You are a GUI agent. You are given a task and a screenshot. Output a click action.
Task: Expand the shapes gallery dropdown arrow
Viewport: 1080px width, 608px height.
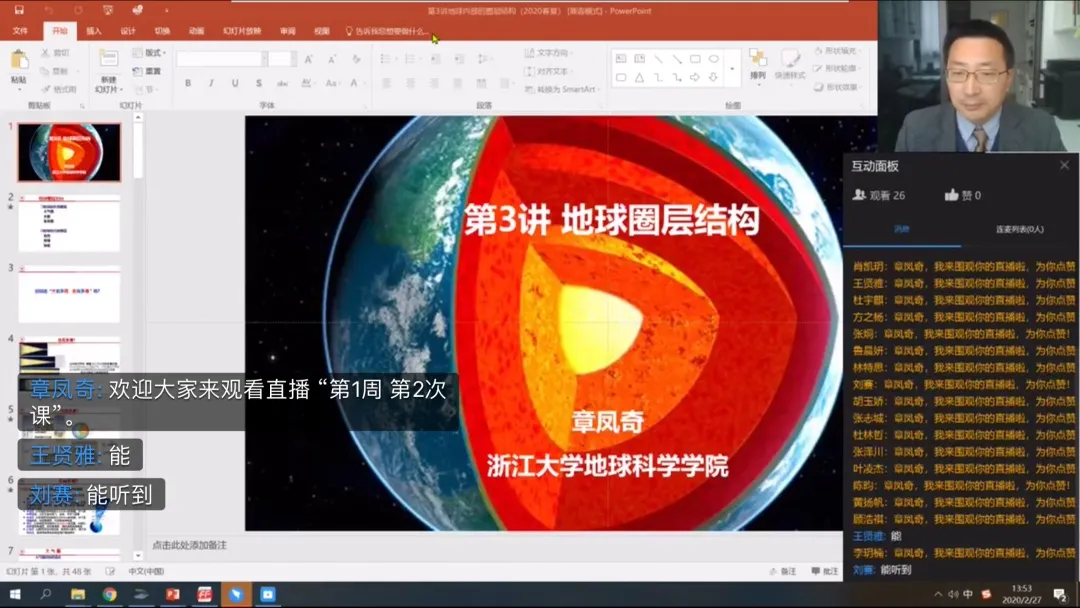tap(733, 69)
